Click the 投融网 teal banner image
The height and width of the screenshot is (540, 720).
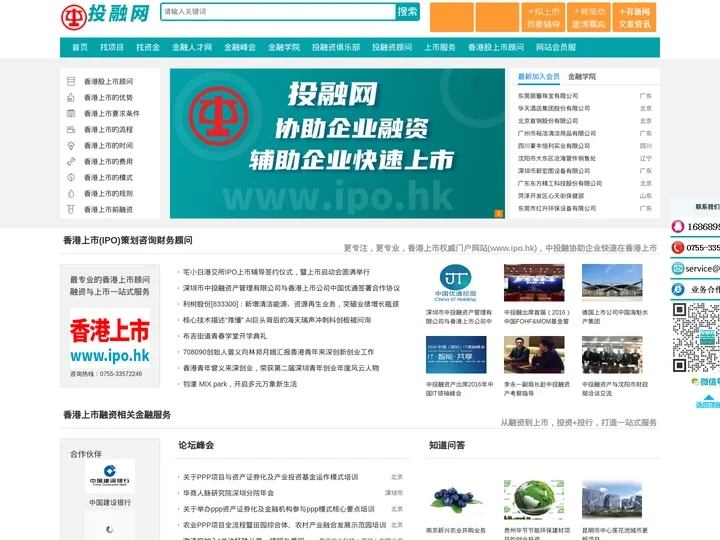(337, 143)
